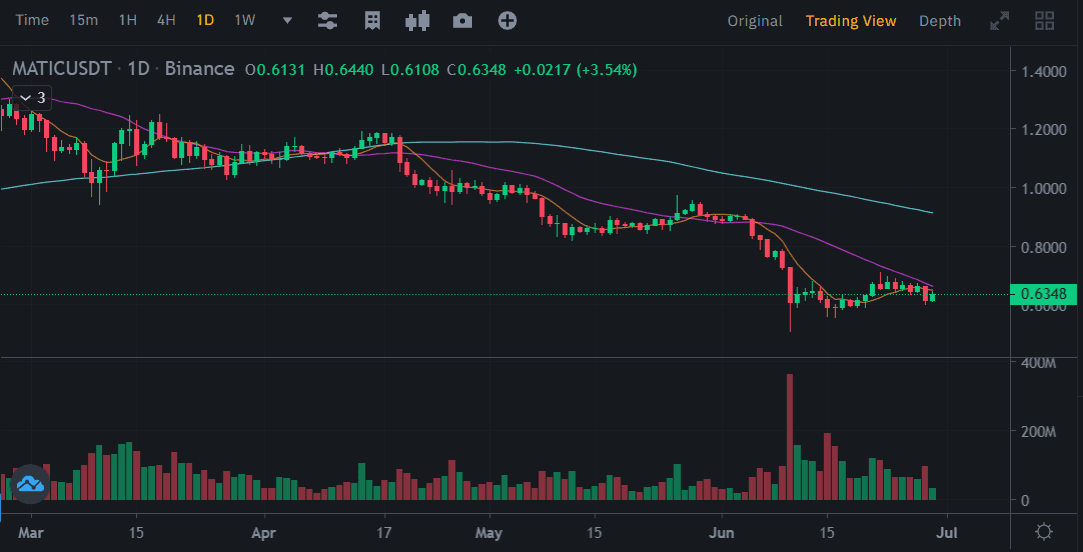The width and height of the screenshot is (1083, 552).
Task: Select the 1W interval button
Action: pyautogui.click(x=244, y=20)
